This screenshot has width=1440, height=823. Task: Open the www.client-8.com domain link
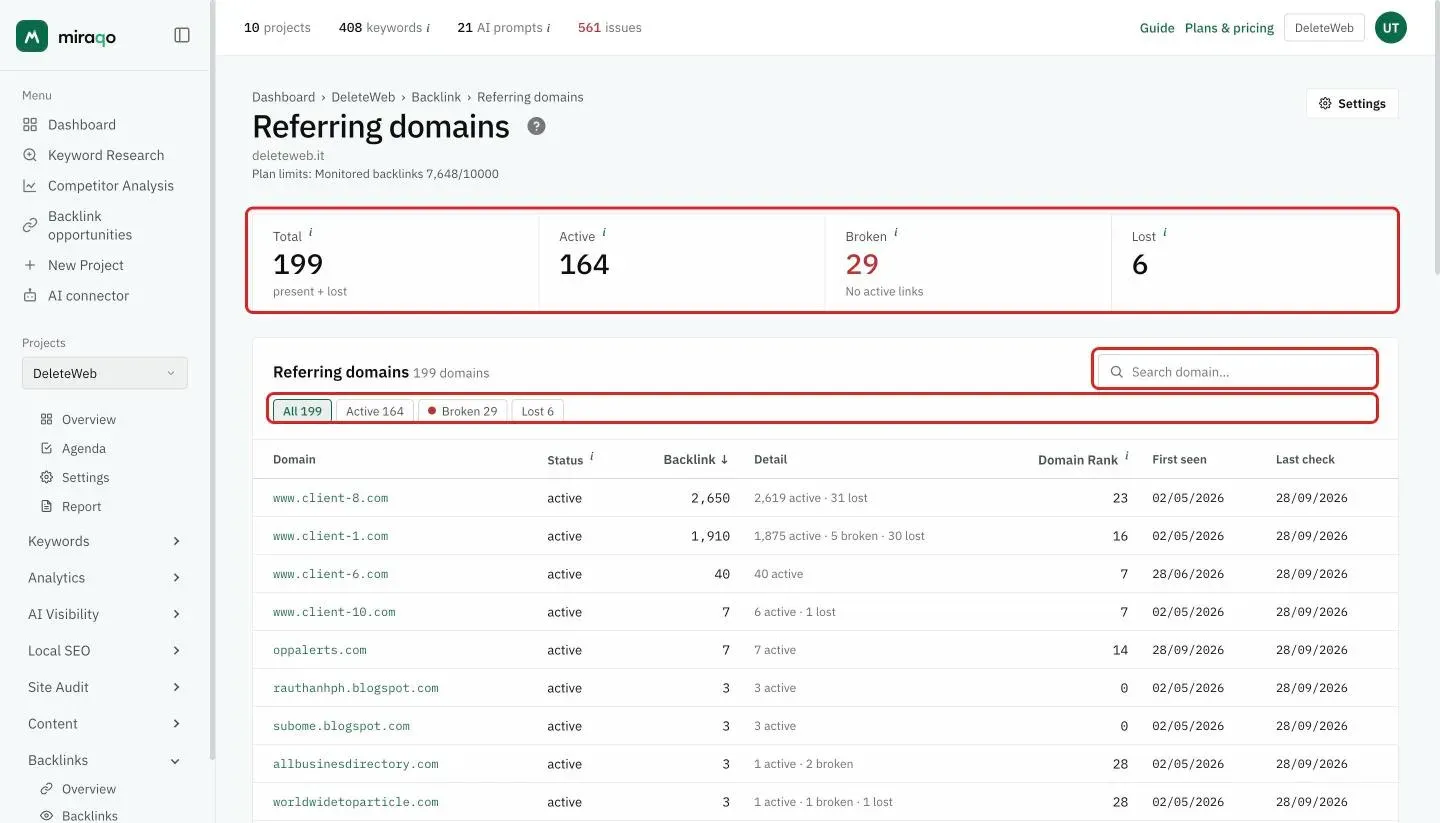pos(330,498)
